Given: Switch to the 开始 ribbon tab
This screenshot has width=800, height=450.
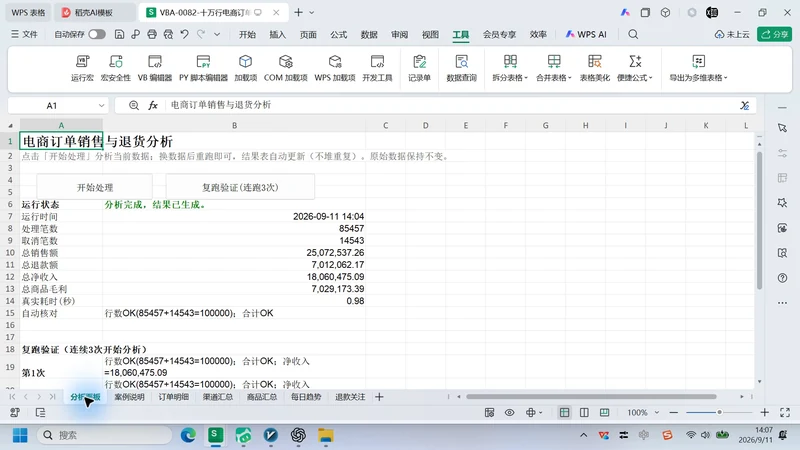Looking at the screenshot, I should coord(247,34).
